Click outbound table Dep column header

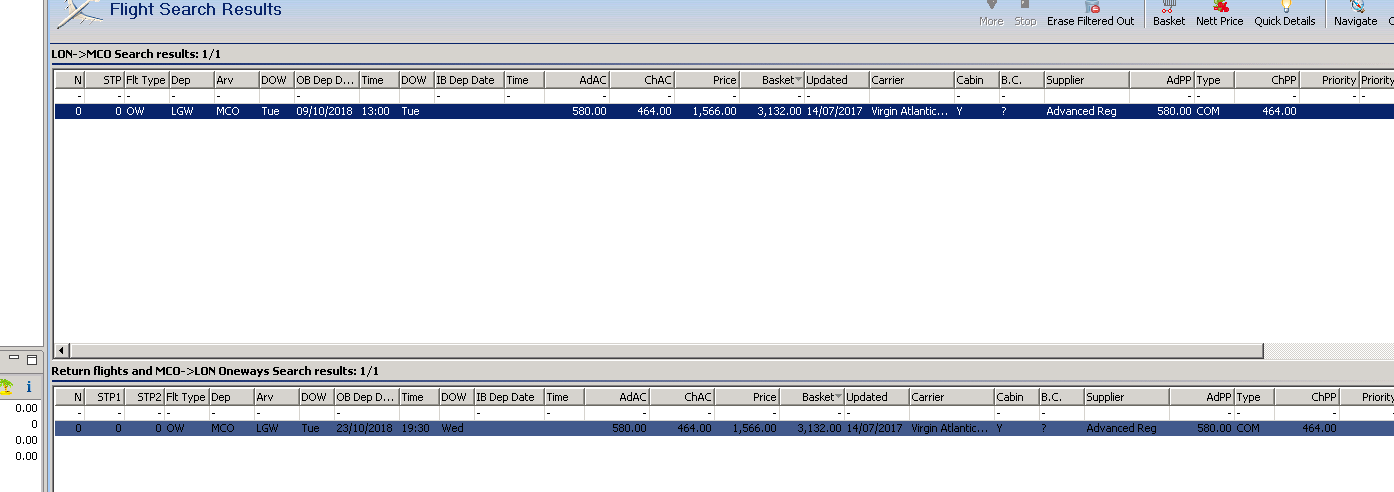pos(191,80)
